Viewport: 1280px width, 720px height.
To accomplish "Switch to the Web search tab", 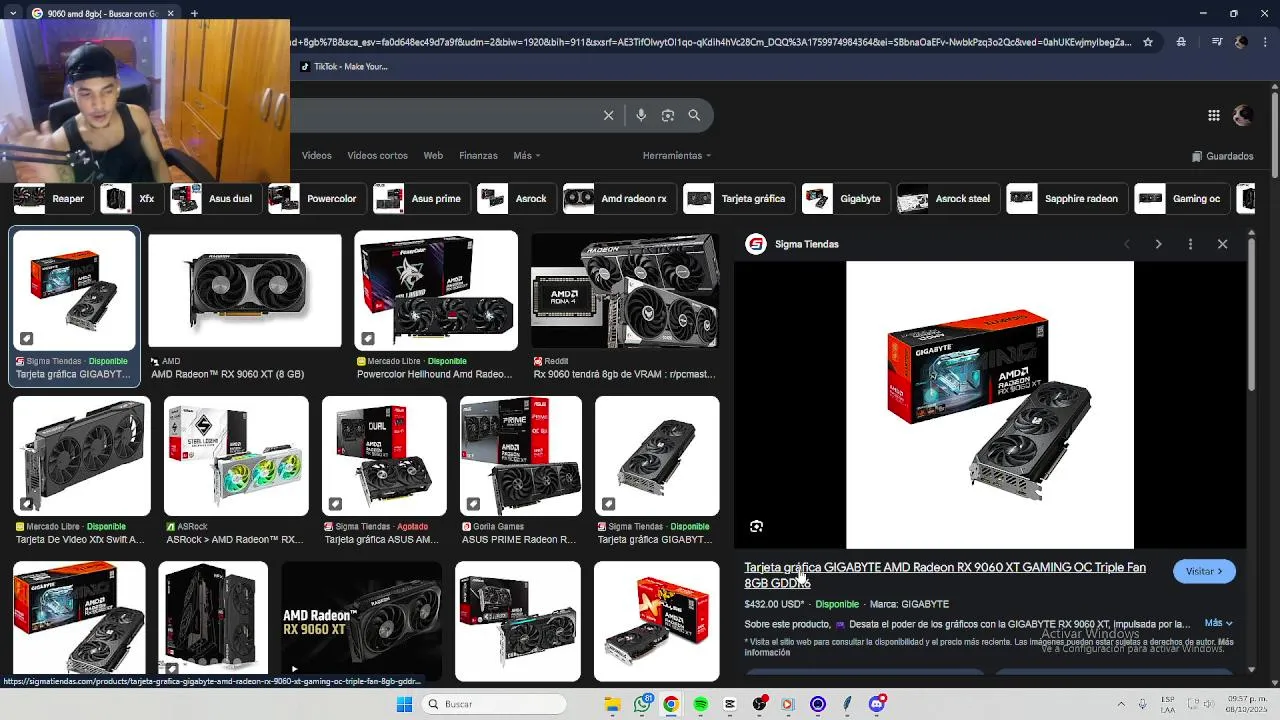I will tap(433, 156).
